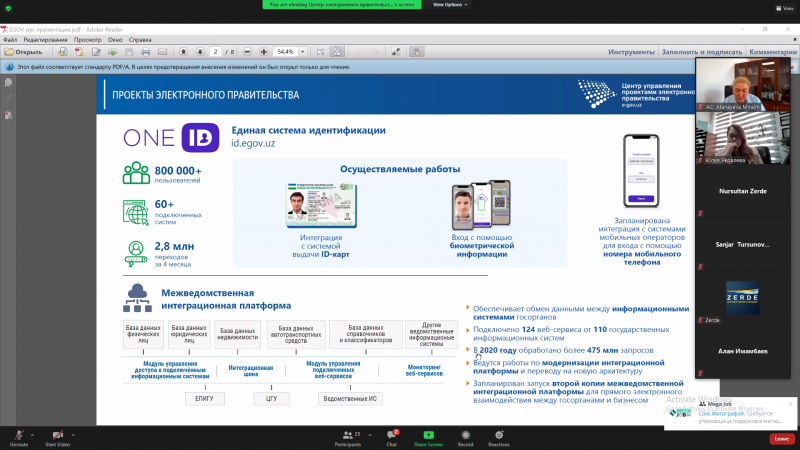Click the read mode expand icon
Screen dimensions: 800x450
pos(396,52)
